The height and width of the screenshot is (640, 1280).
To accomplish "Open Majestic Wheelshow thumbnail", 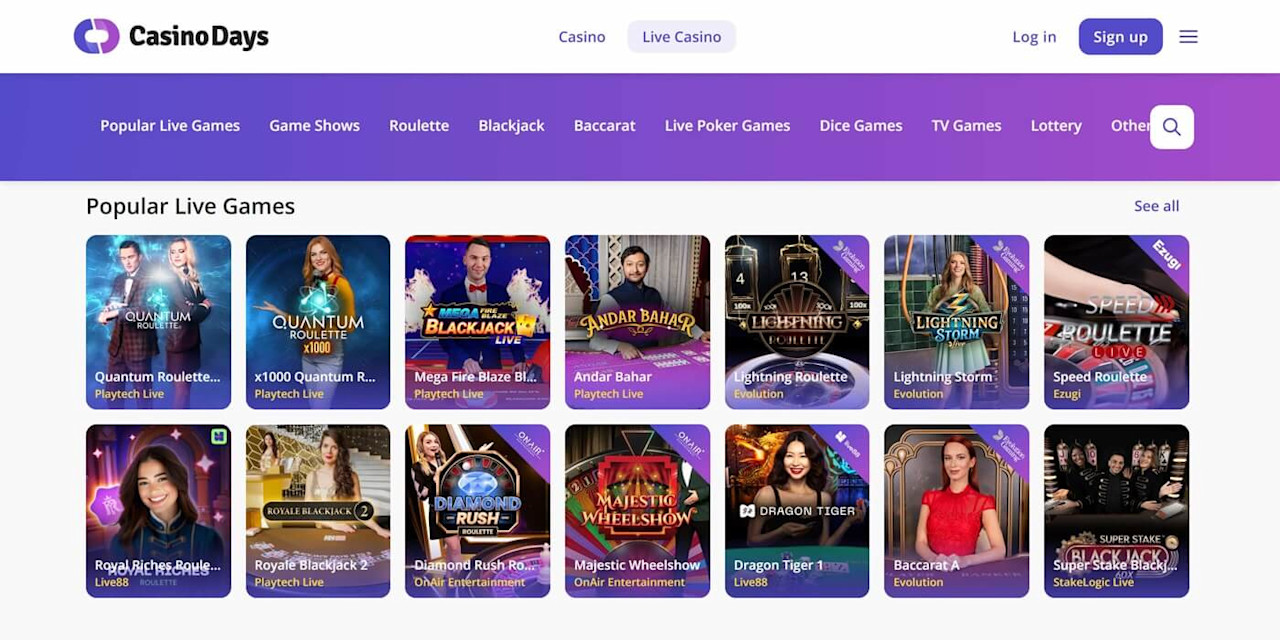I will click(637, 511).
